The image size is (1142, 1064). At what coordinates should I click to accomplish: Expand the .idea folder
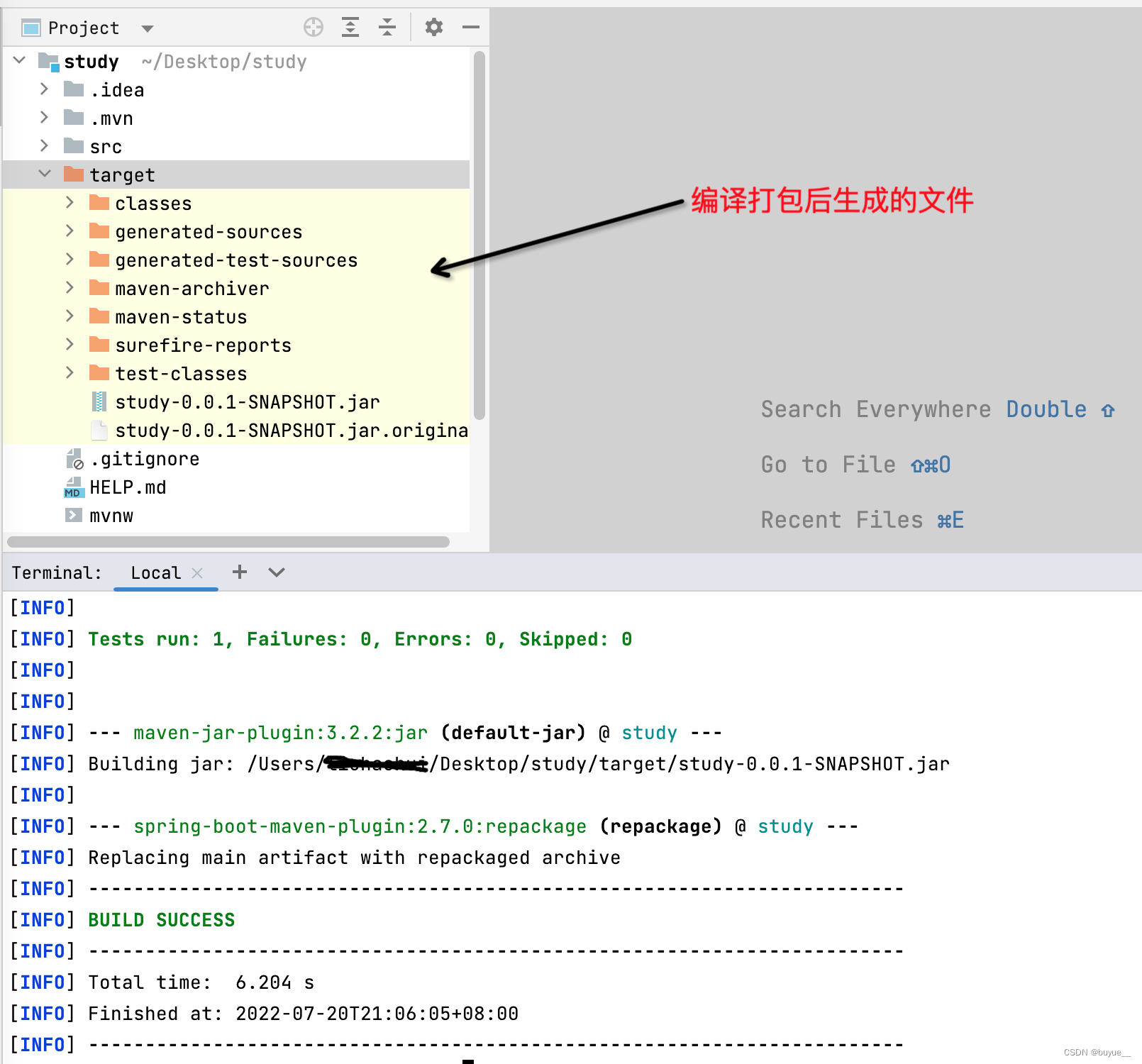pyautogui.click(x=44, y=89)
